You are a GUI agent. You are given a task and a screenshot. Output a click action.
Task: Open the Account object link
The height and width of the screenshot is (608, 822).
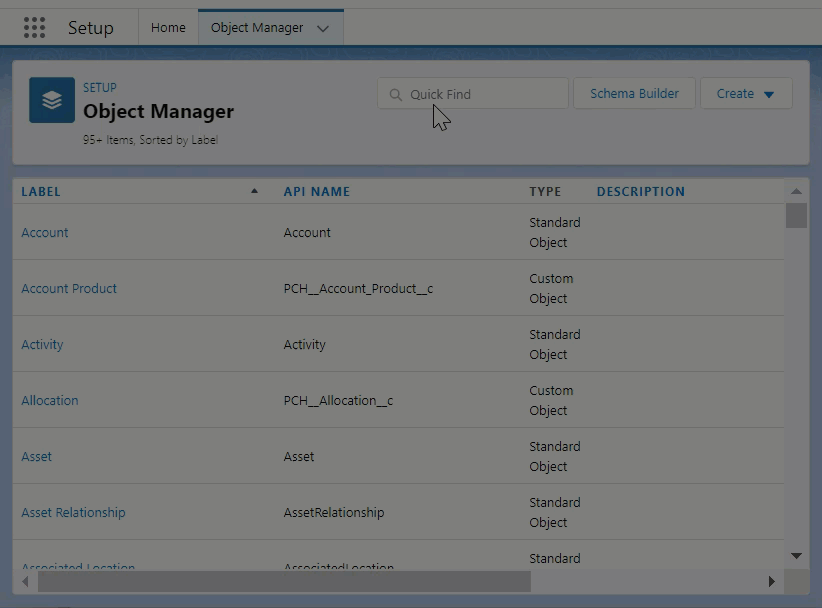tap(45, 233)
